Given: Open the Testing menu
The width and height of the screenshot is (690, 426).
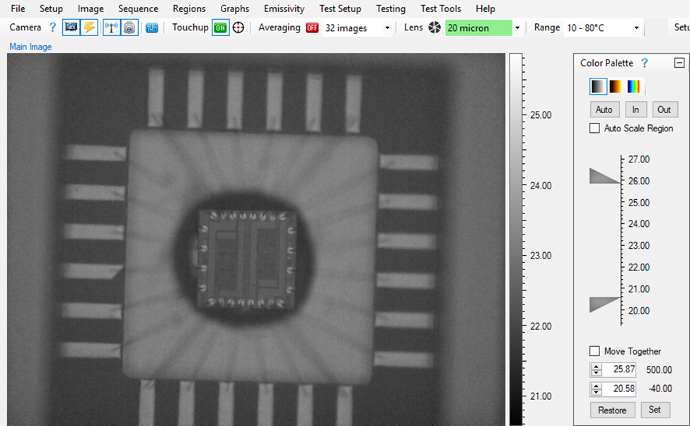Looking at the screenshot, I should click(391, 8).
